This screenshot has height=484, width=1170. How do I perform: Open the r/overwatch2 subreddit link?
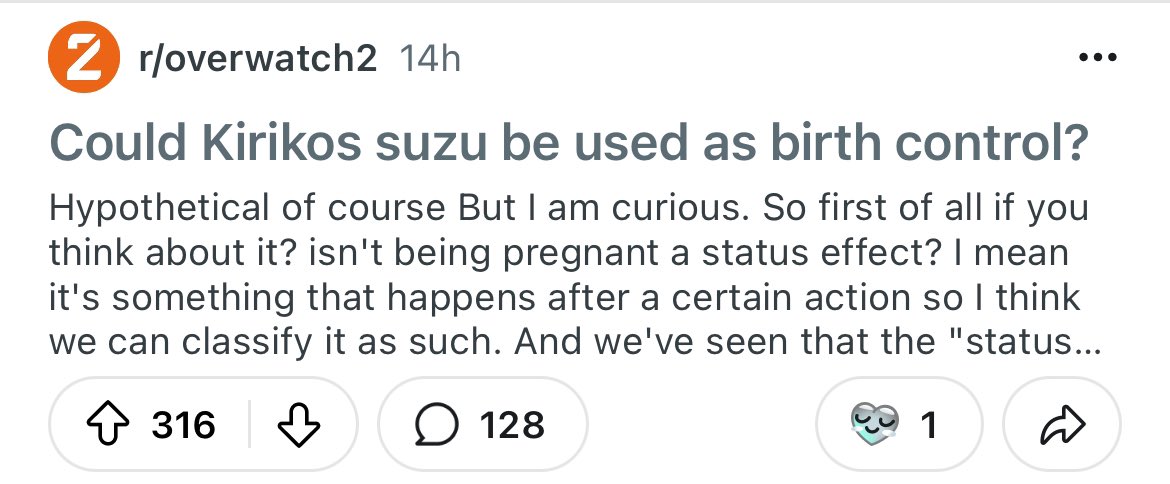click(x=258, y=60)
